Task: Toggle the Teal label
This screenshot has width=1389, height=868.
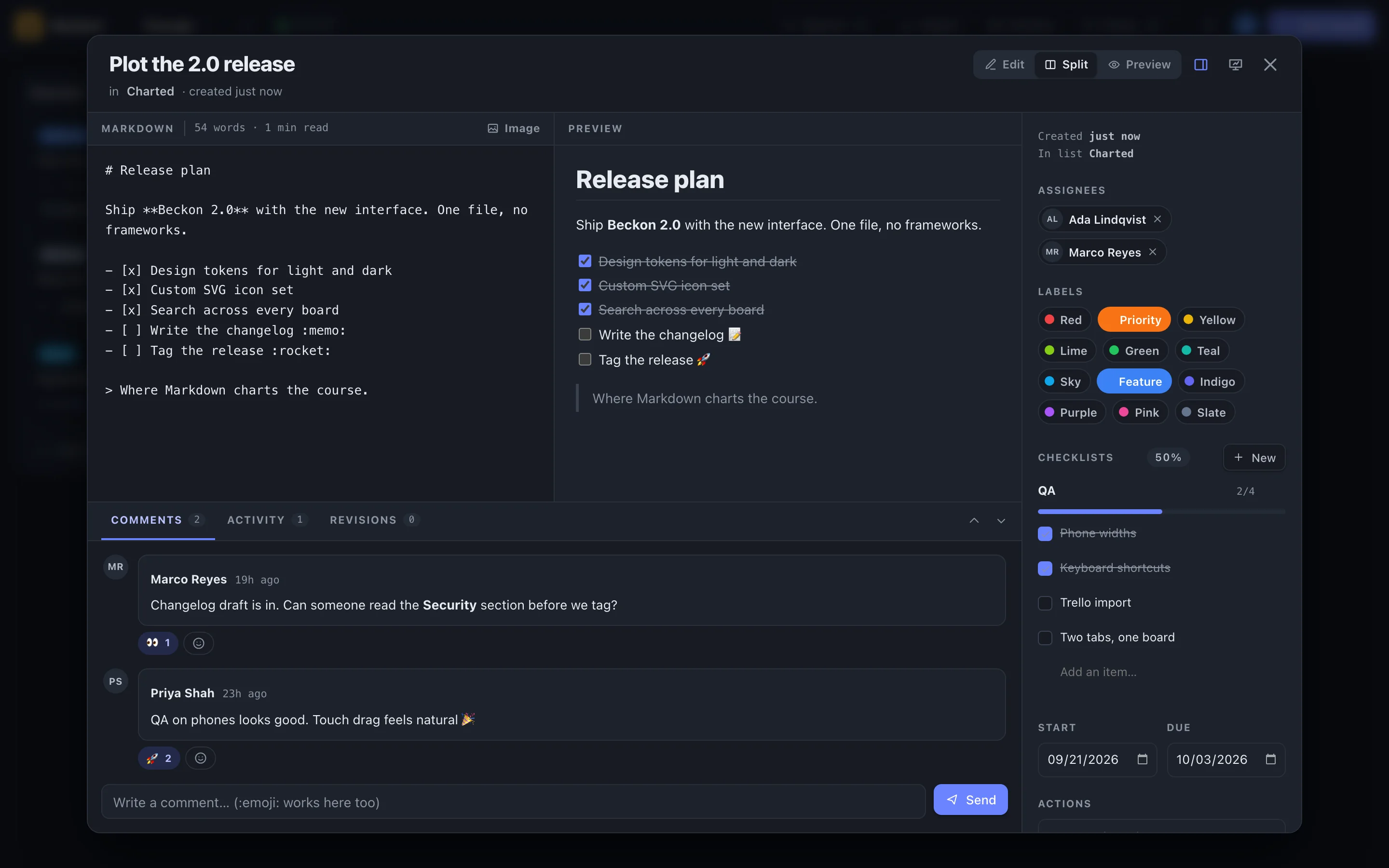Action: point(1201,351)
